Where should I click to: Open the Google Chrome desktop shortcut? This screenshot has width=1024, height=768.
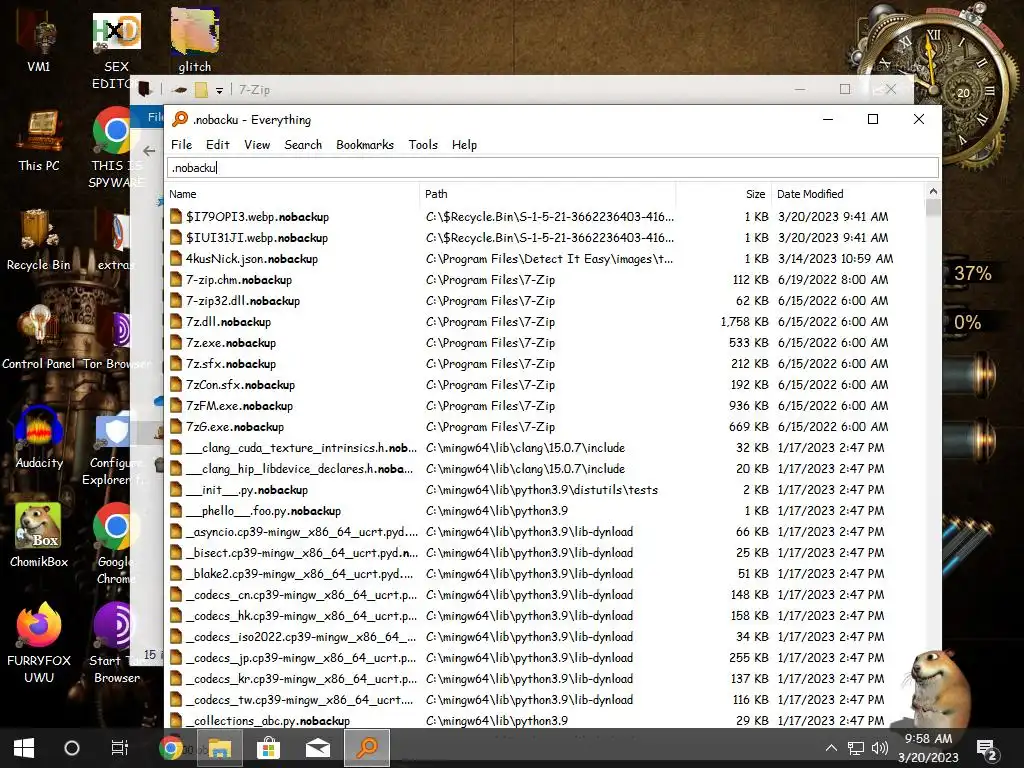pyautogui.click(x=116, y=543)
